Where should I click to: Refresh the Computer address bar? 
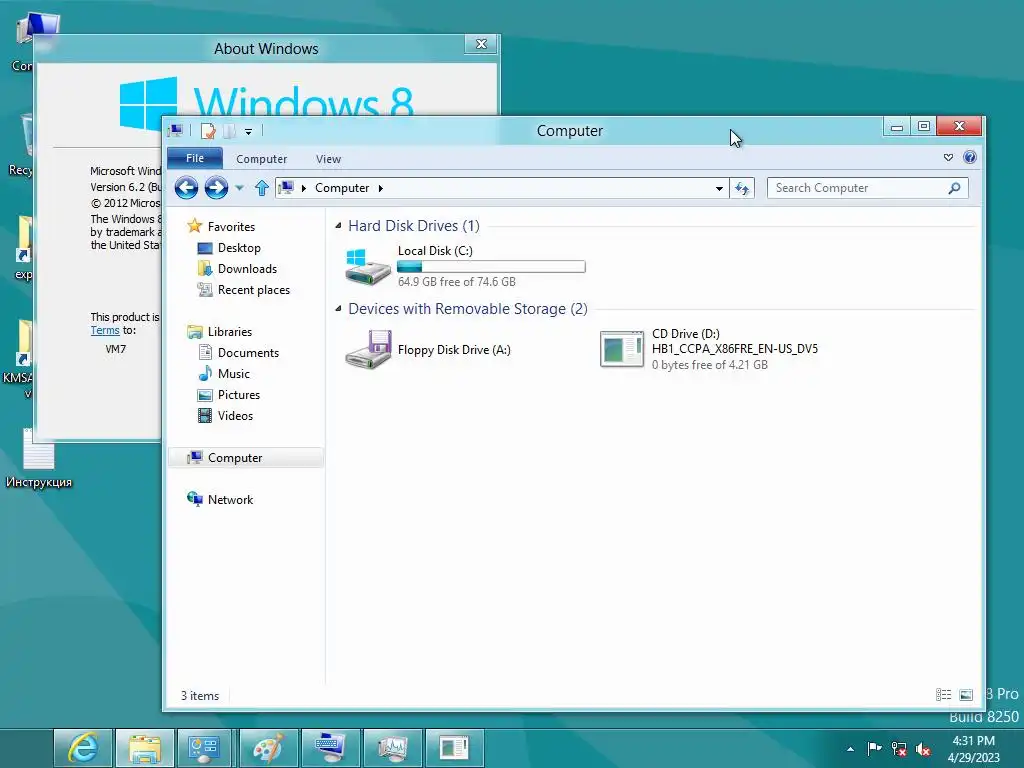[742, 188]
